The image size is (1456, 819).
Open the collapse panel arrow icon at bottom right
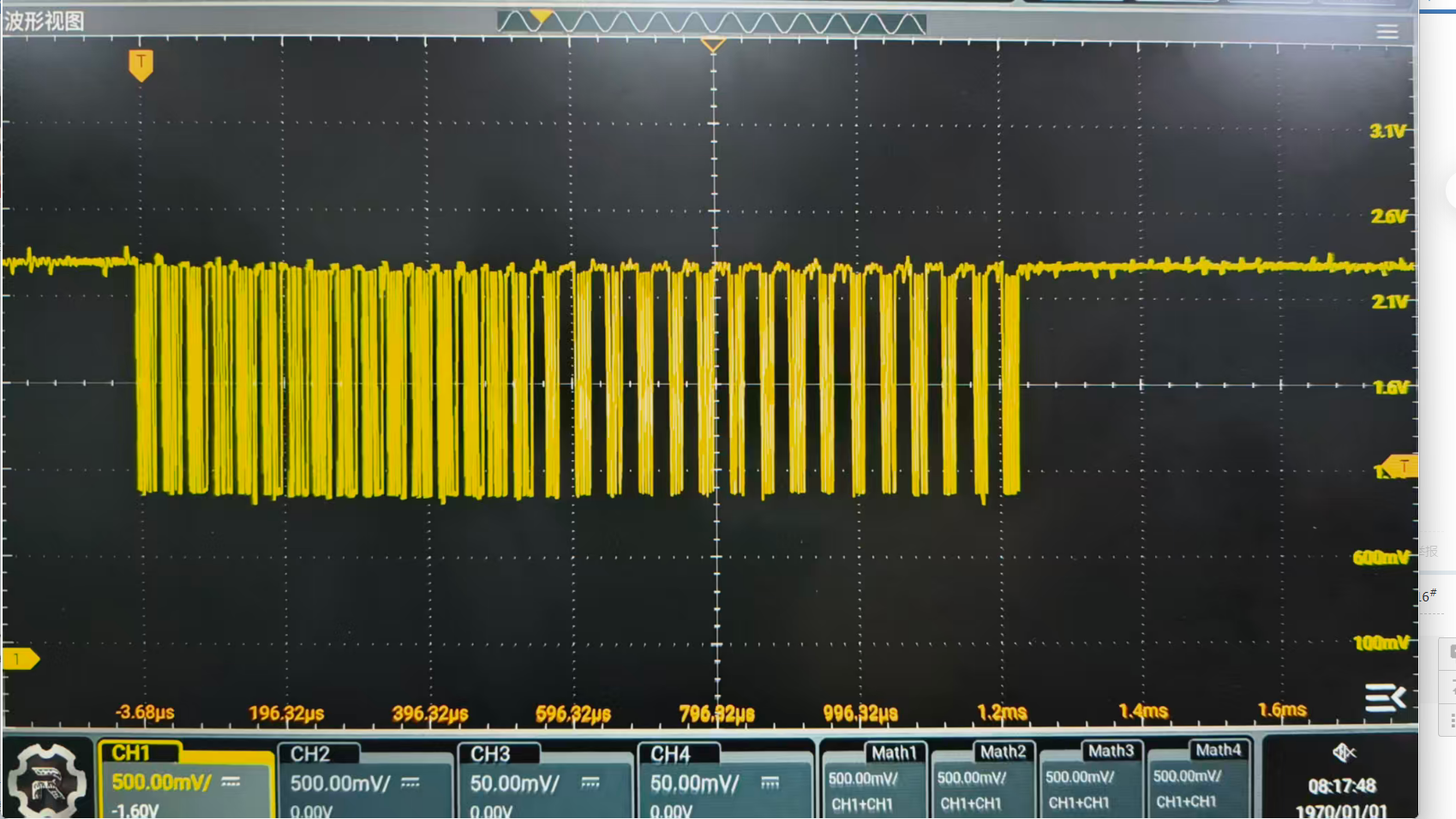pos(1385,697)
